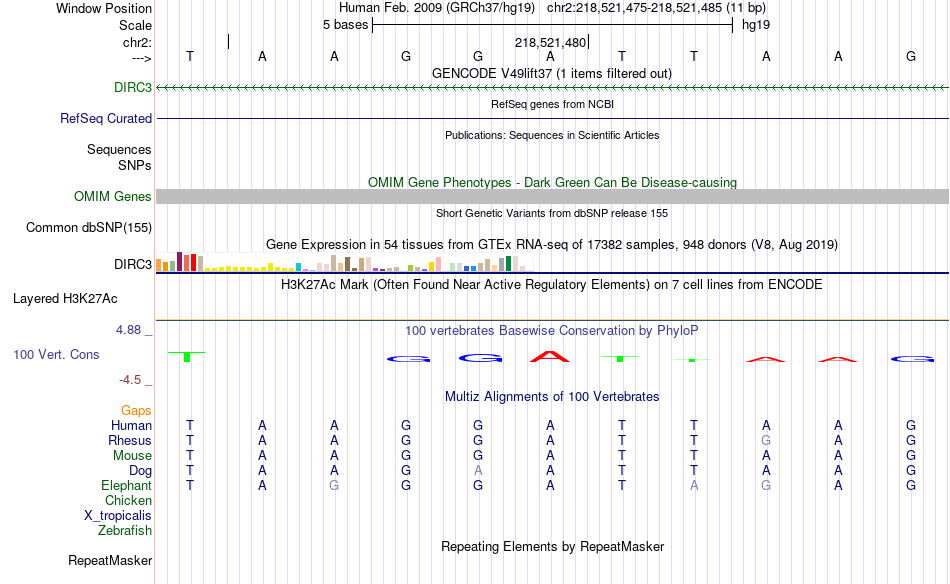Open the OMIM Gene Phenotypes track title
950x584 pixels.
552,182
